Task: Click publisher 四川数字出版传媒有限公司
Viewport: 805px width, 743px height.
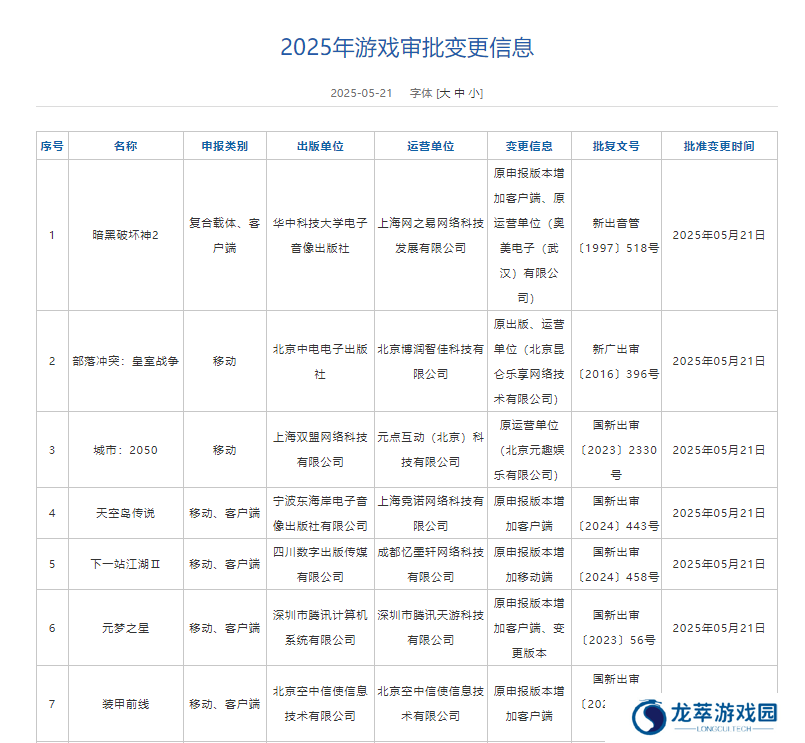Action: pyautogui.click(x=320, y=565)
